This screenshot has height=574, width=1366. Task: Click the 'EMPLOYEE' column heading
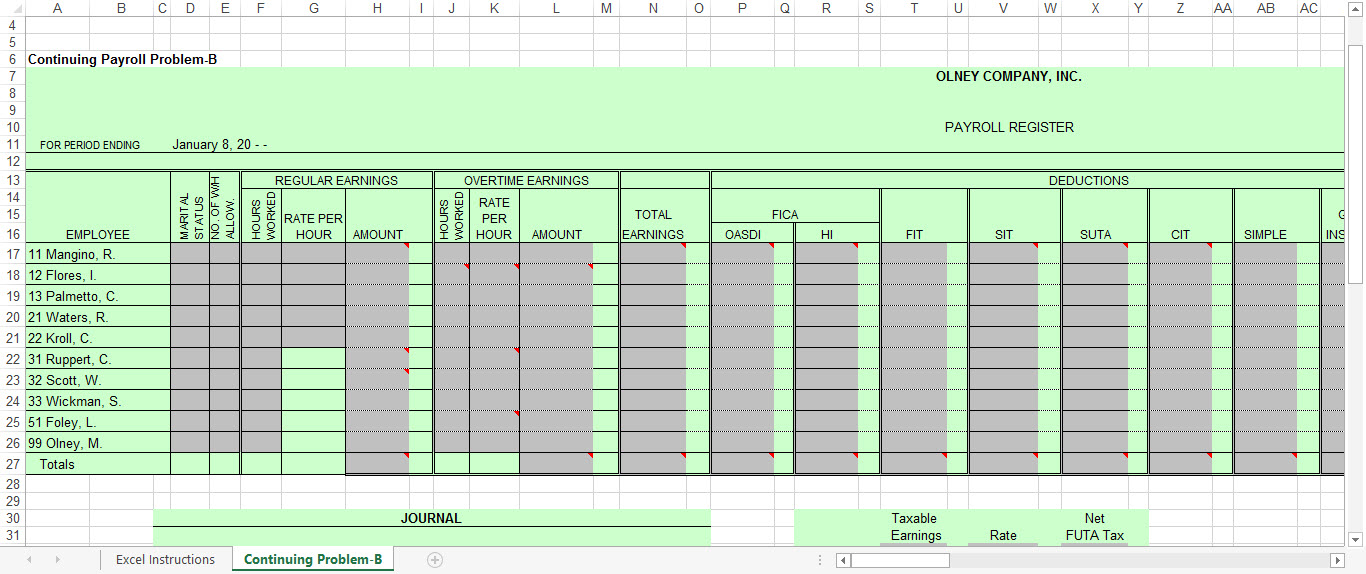click(98, 235)
